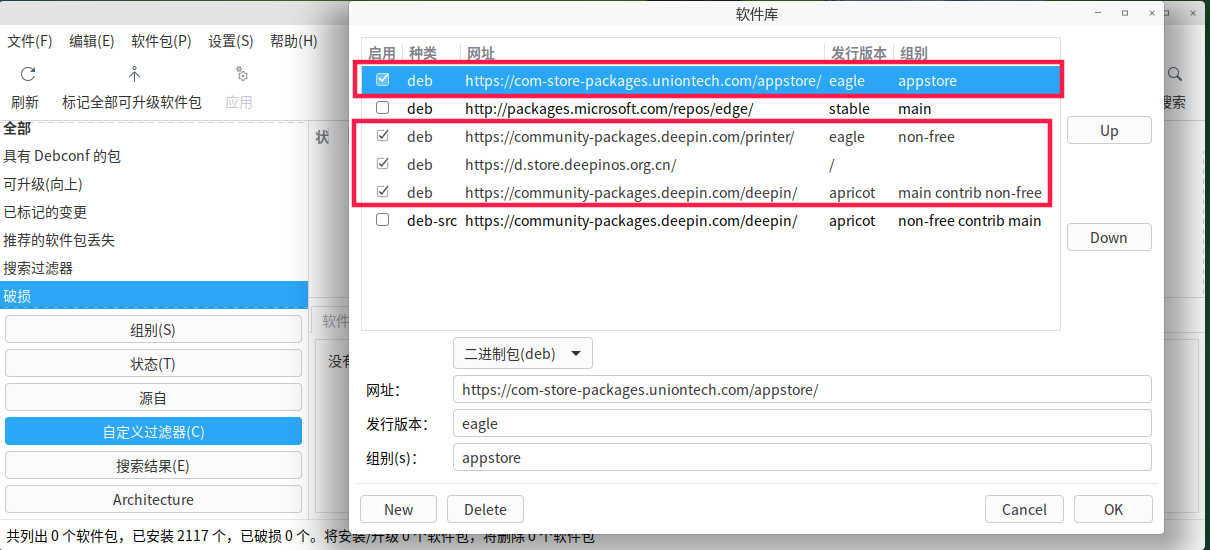Image resolution: width=1210 pixels, height=550 pixels.
Task: Select the https://d.store.deepinos.org.cn/ URL
Action: (571, 164)
